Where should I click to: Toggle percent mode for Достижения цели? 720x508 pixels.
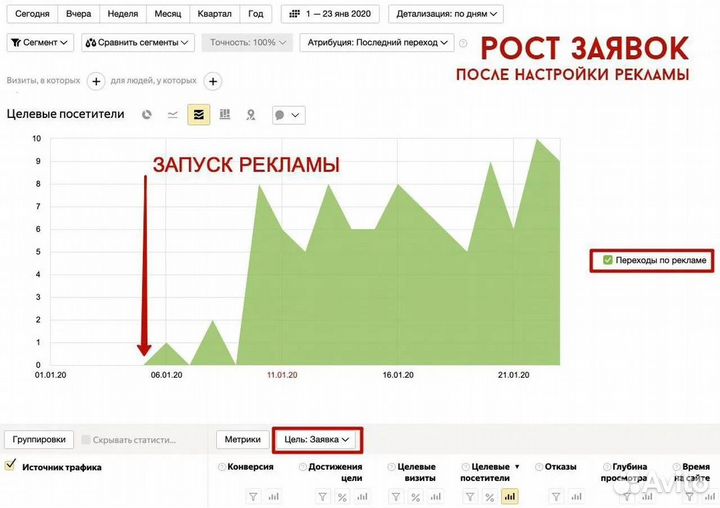click(x=342, y=497)
